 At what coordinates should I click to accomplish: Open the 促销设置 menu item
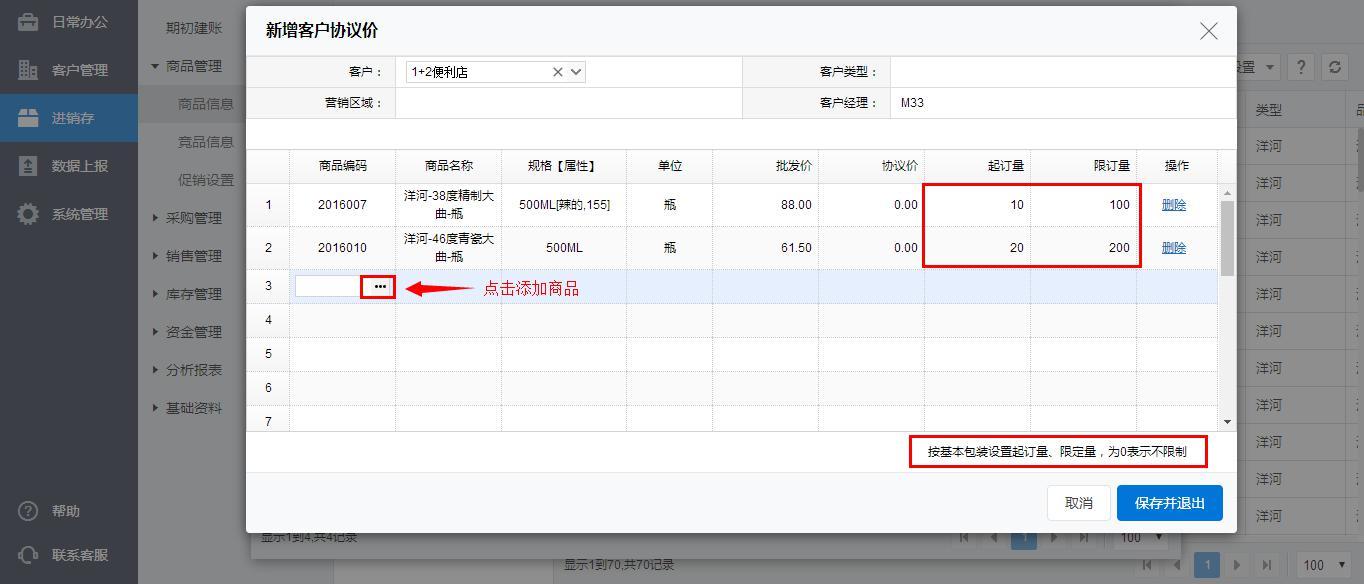pos(205,180)
